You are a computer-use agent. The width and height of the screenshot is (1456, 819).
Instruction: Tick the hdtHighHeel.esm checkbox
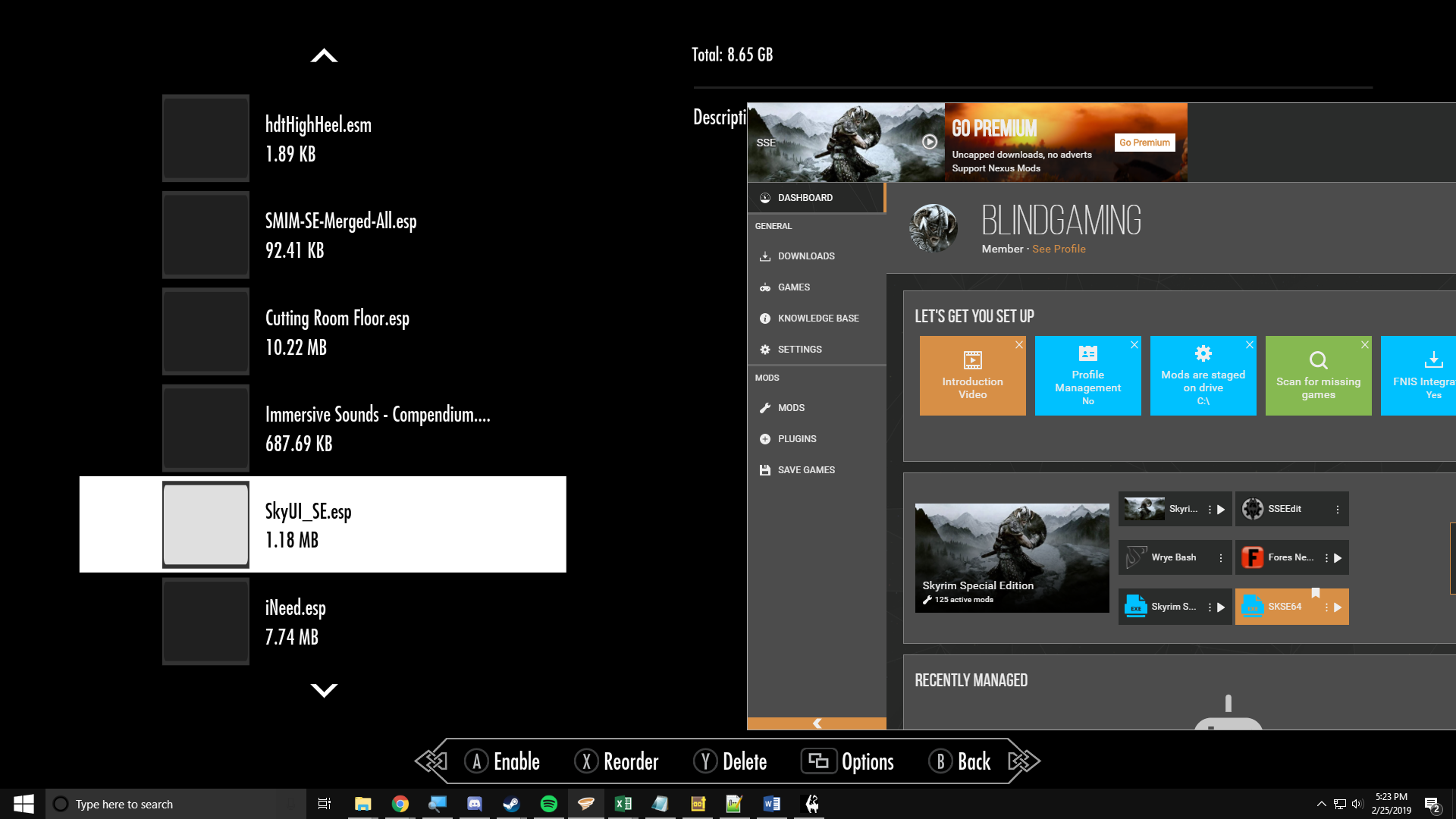coord(206,138)
